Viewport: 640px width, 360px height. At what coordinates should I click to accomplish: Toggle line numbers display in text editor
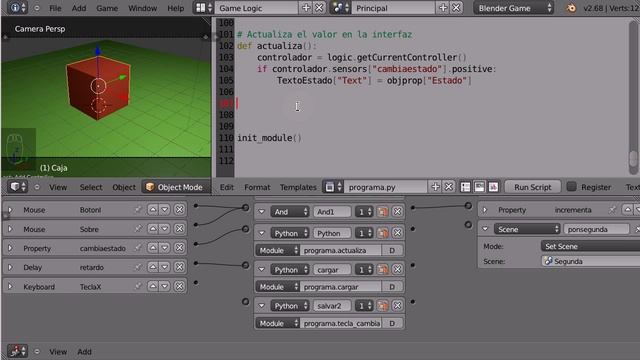click(465, 187)
